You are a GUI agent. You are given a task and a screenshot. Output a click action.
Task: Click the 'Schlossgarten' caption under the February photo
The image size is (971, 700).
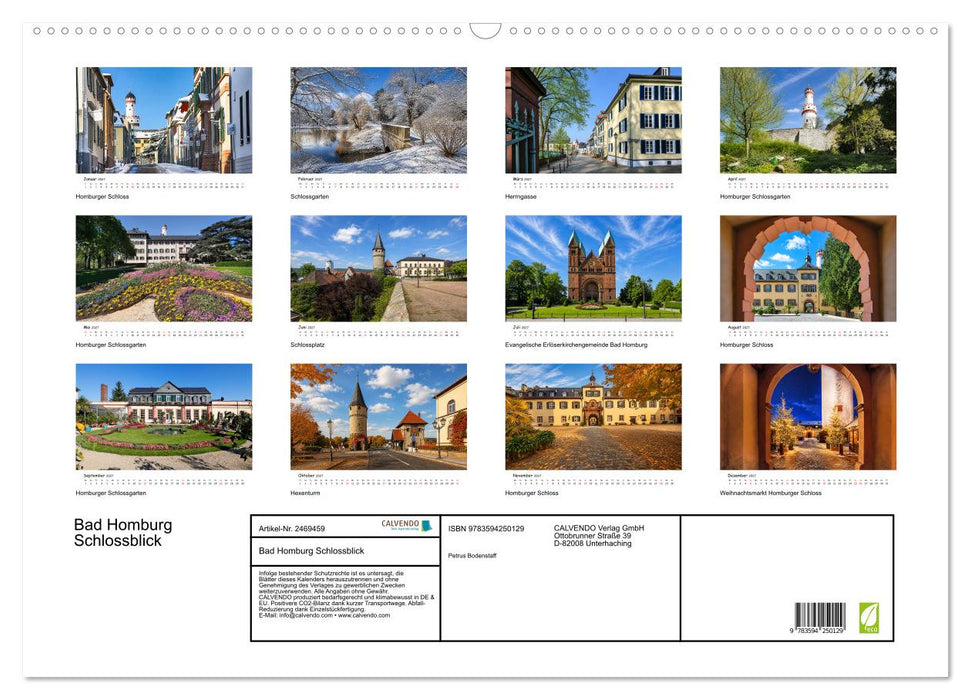[x=310, y=196]
